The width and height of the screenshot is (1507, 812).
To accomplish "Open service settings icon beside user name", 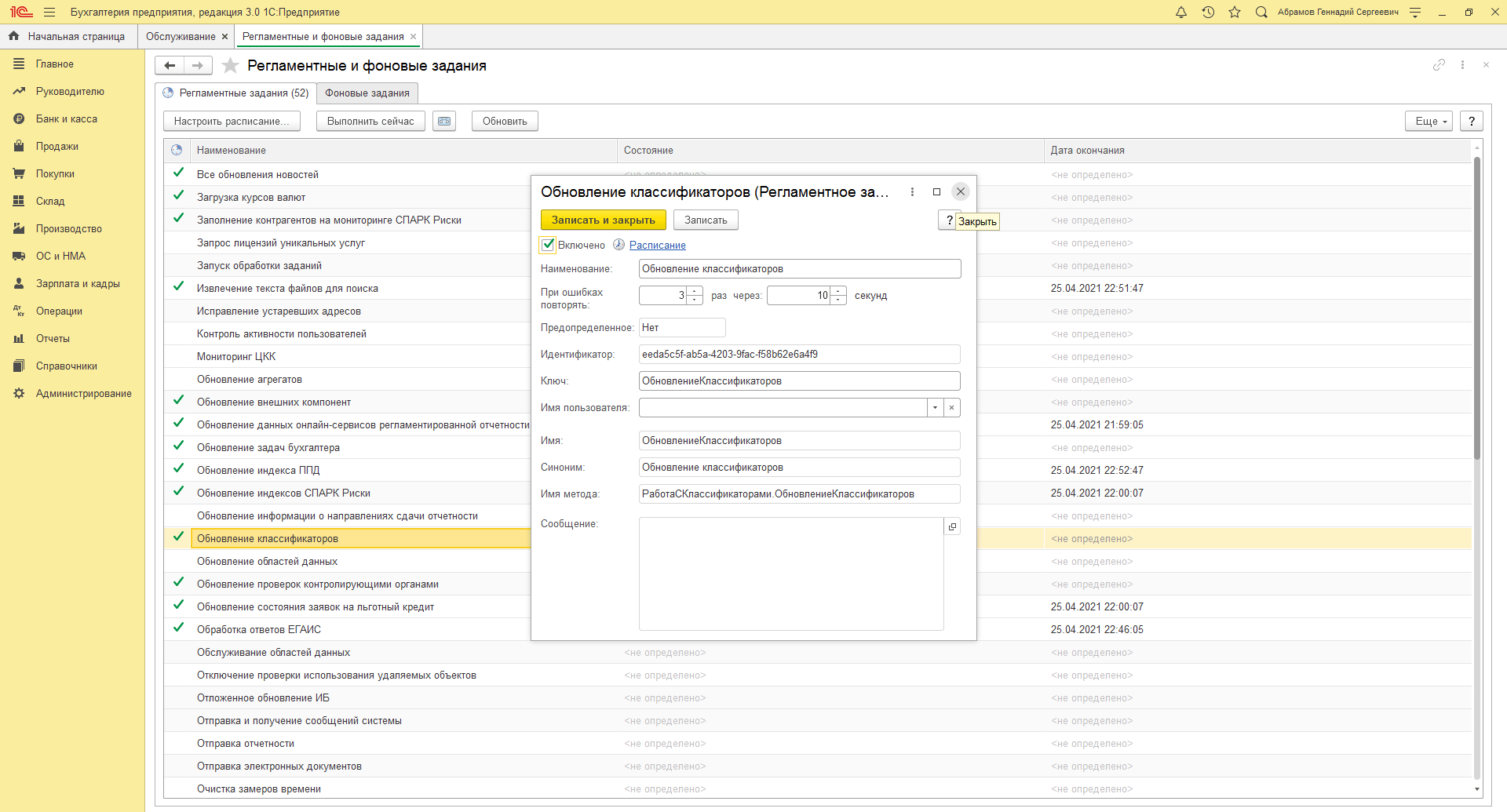I will (1415, 12).
